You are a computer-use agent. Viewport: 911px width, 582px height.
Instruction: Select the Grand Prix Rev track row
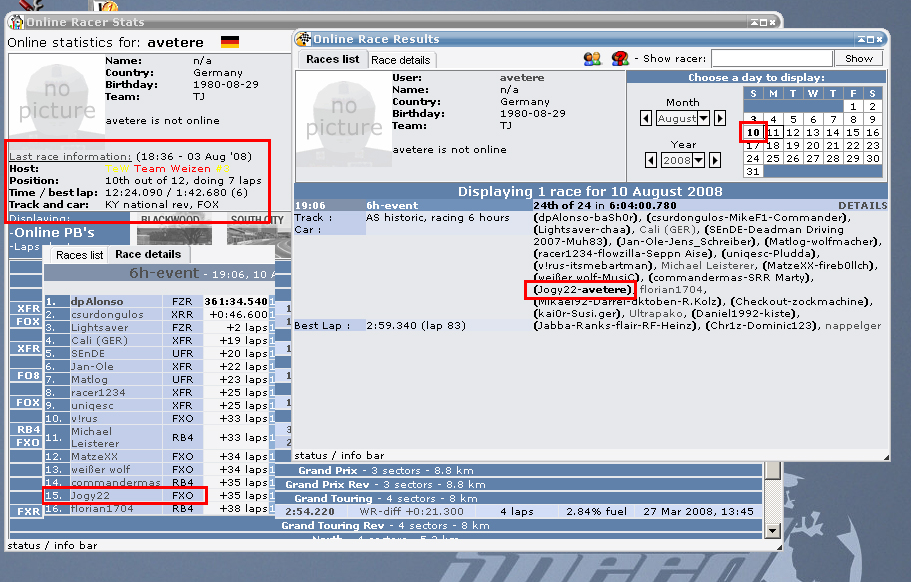point(519,484)
